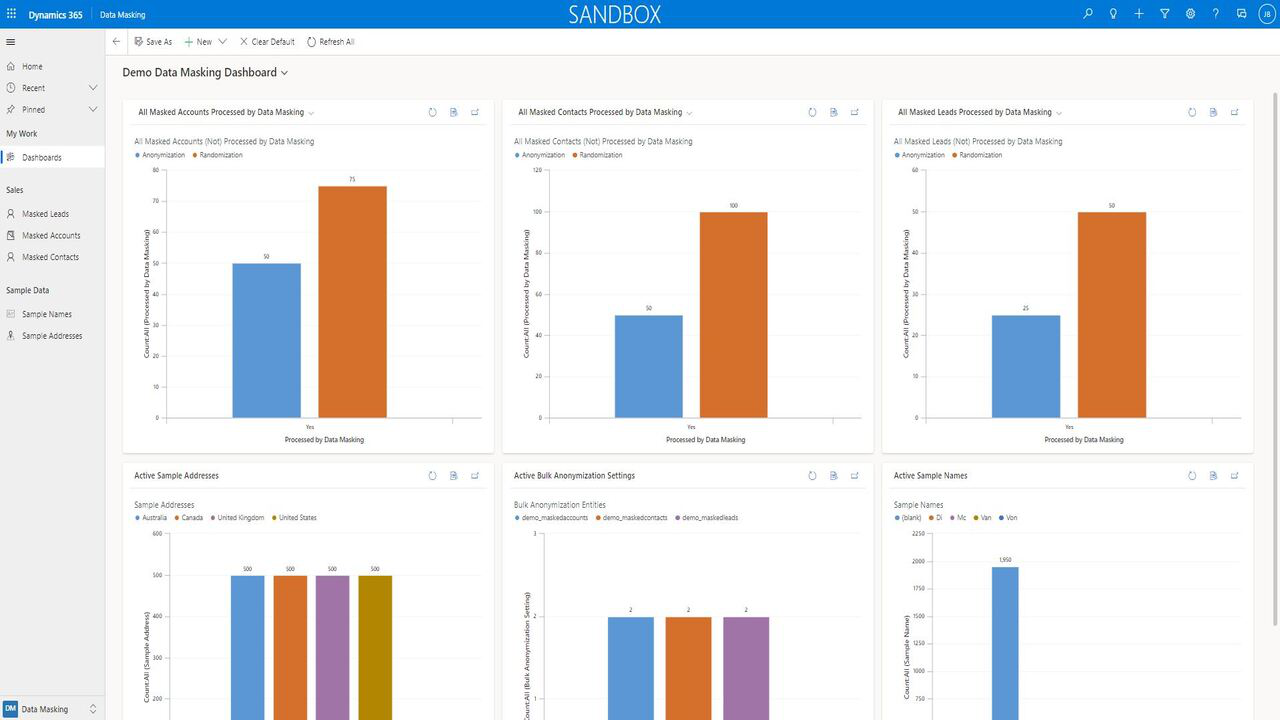
Task: Click the Clear Default button
Action: [267, 42]
